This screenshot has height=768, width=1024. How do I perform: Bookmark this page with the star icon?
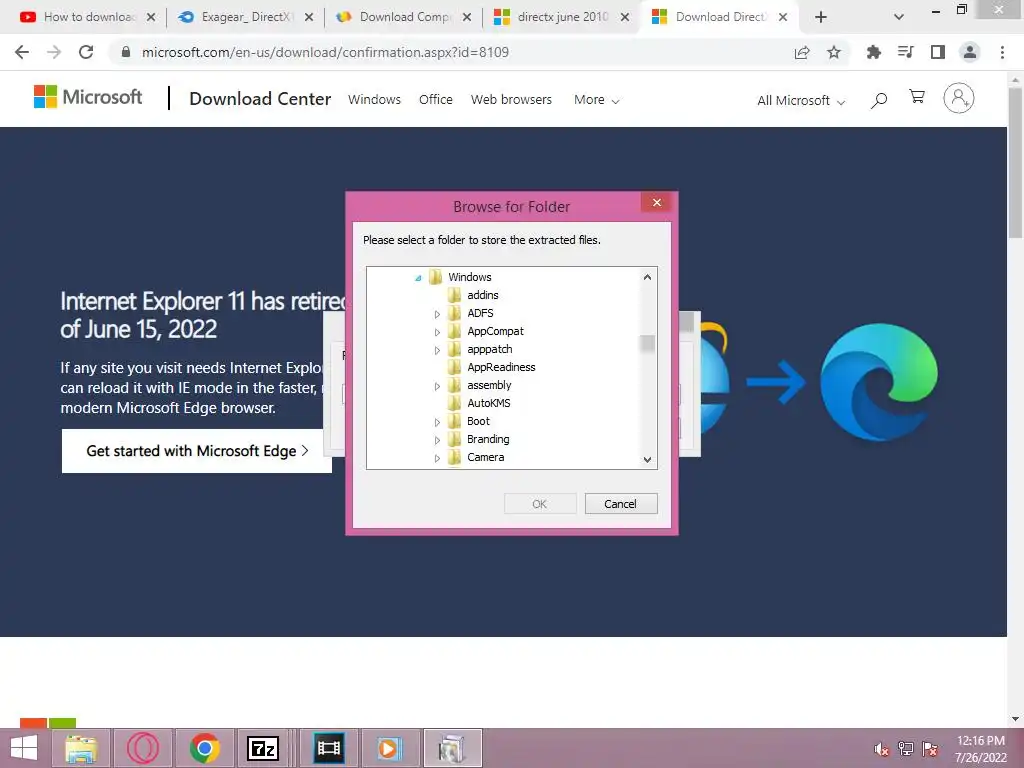point(834,52)
